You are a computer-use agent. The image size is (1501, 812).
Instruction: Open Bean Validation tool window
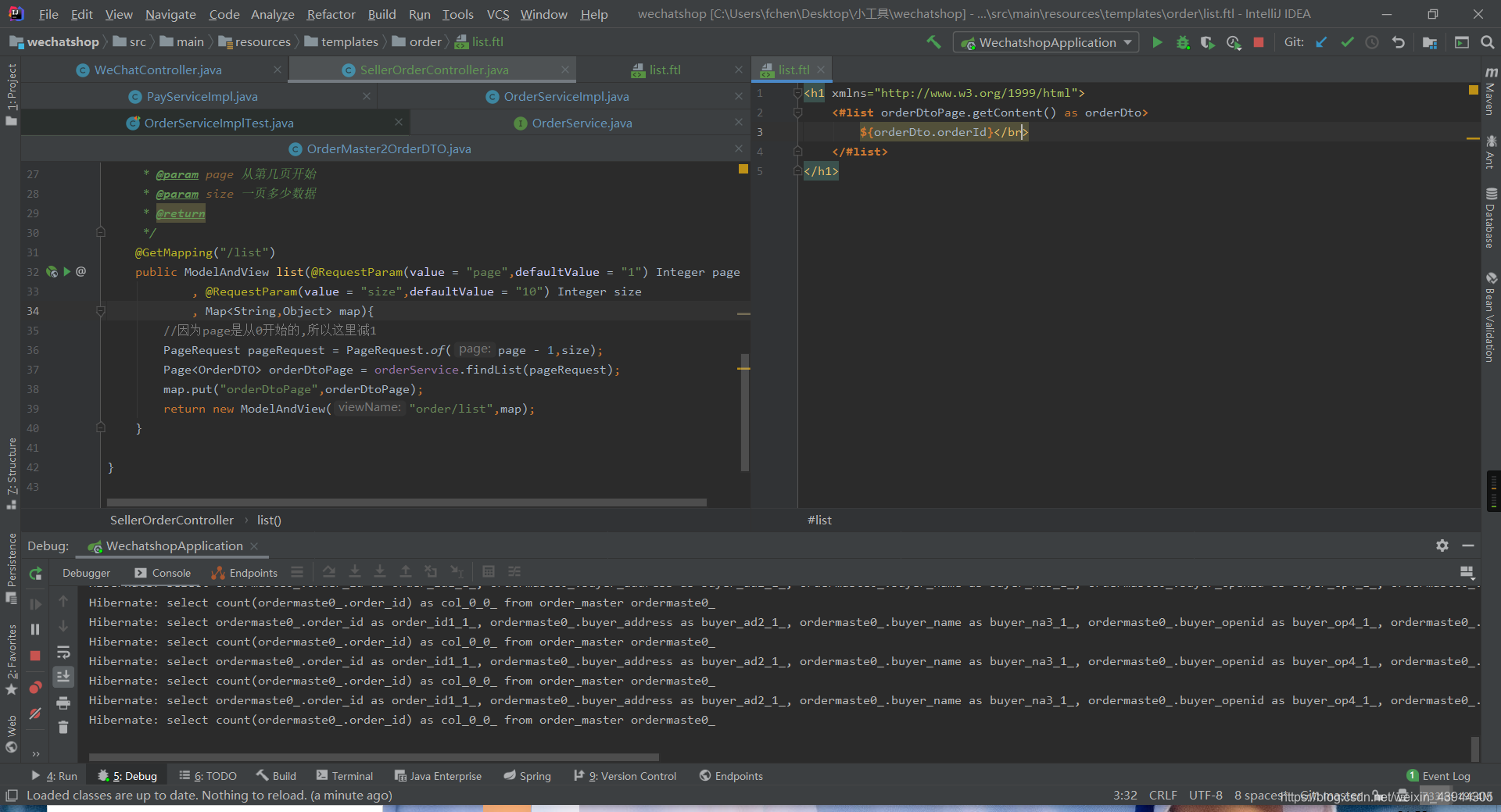point(1491,317)
